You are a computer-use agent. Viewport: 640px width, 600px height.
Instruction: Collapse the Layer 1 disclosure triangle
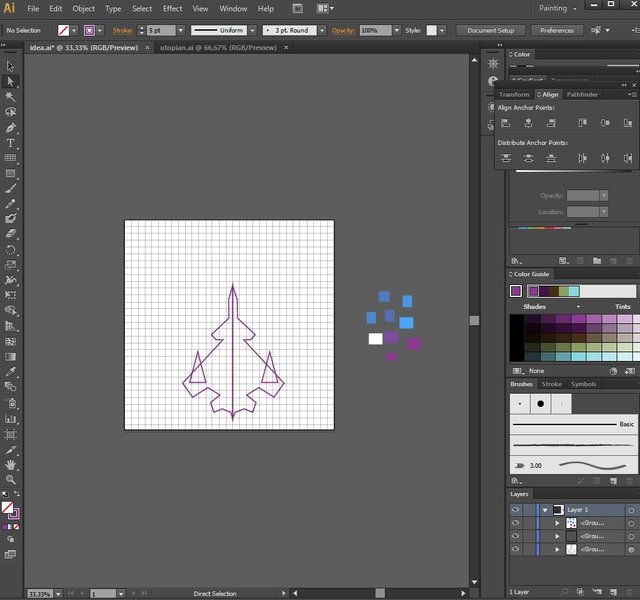(x=545, y=509)
